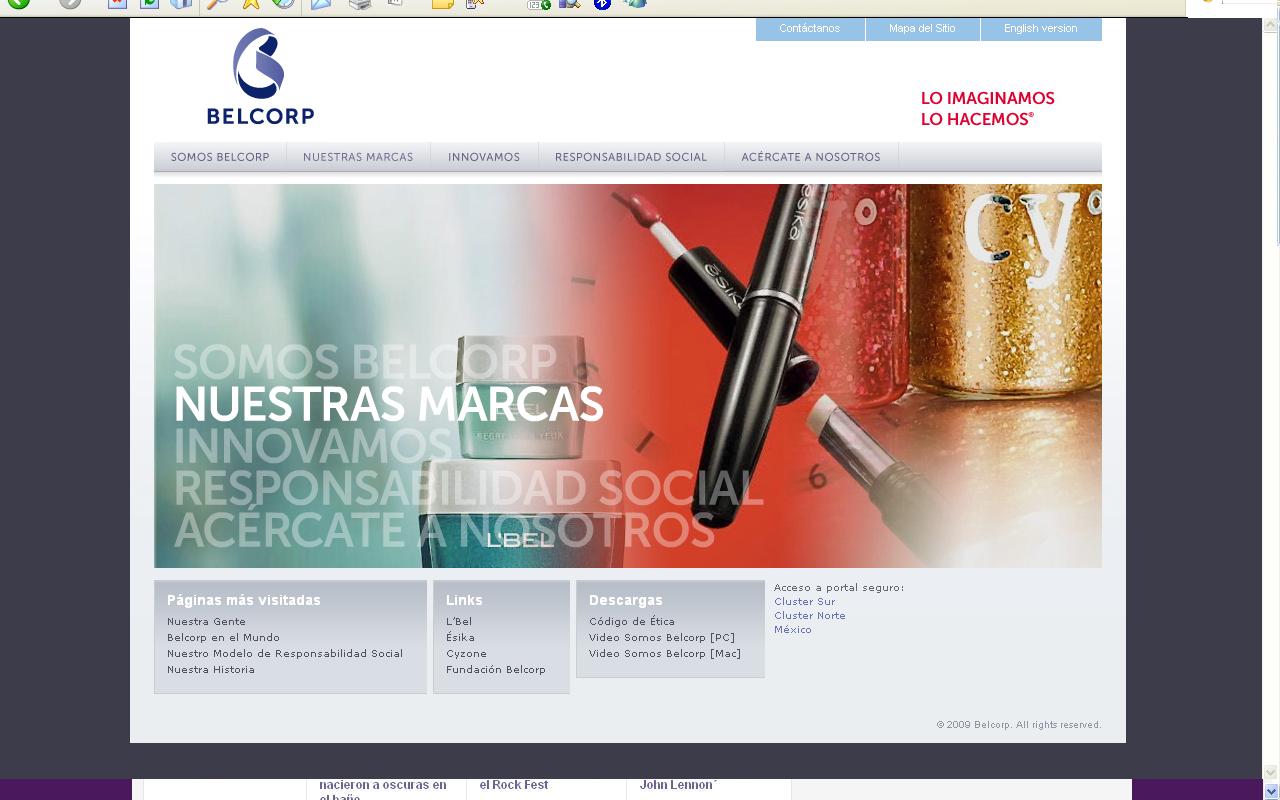Expand the ACÉRCATE A NOSOTROS navigation section
Screen dimensions: 1280x800
(810, 157)
